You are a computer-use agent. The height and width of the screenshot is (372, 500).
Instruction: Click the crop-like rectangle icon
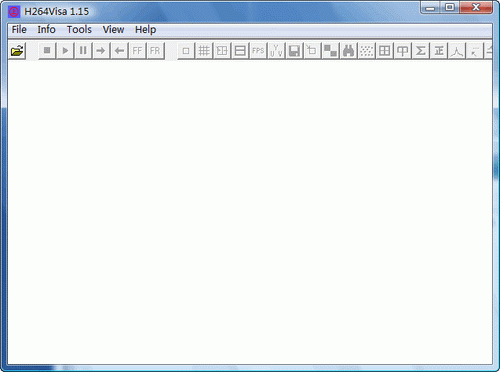pyautogui.click(x=312, y=51)
